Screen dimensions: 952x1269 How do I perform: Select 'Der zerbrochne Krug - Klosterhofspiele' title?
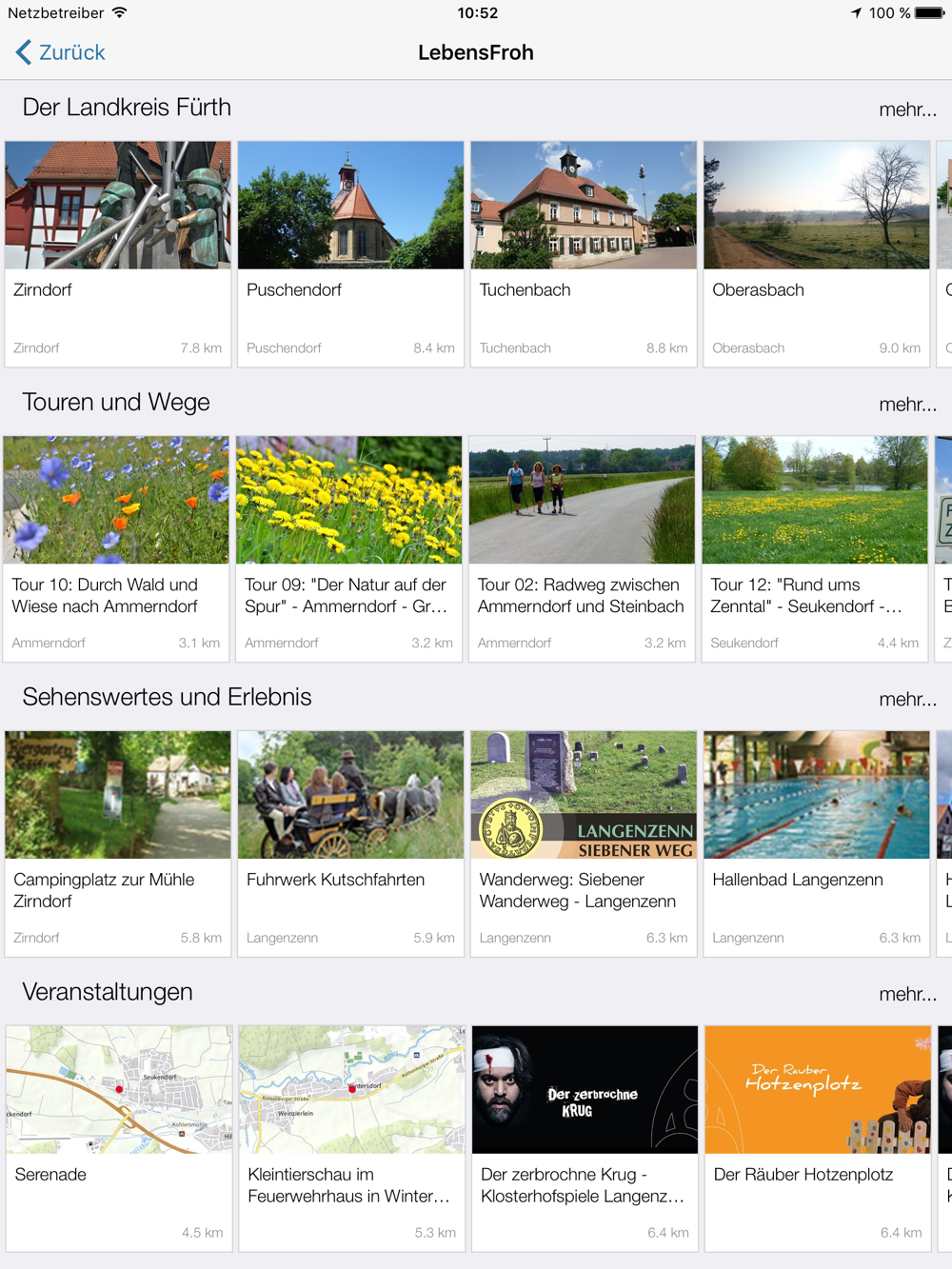tap(583, 1185)
